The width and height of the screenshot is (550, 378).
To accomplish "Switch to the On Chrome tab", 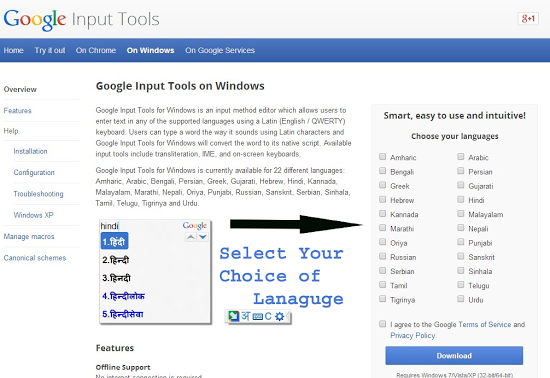I will pos(96,50).
